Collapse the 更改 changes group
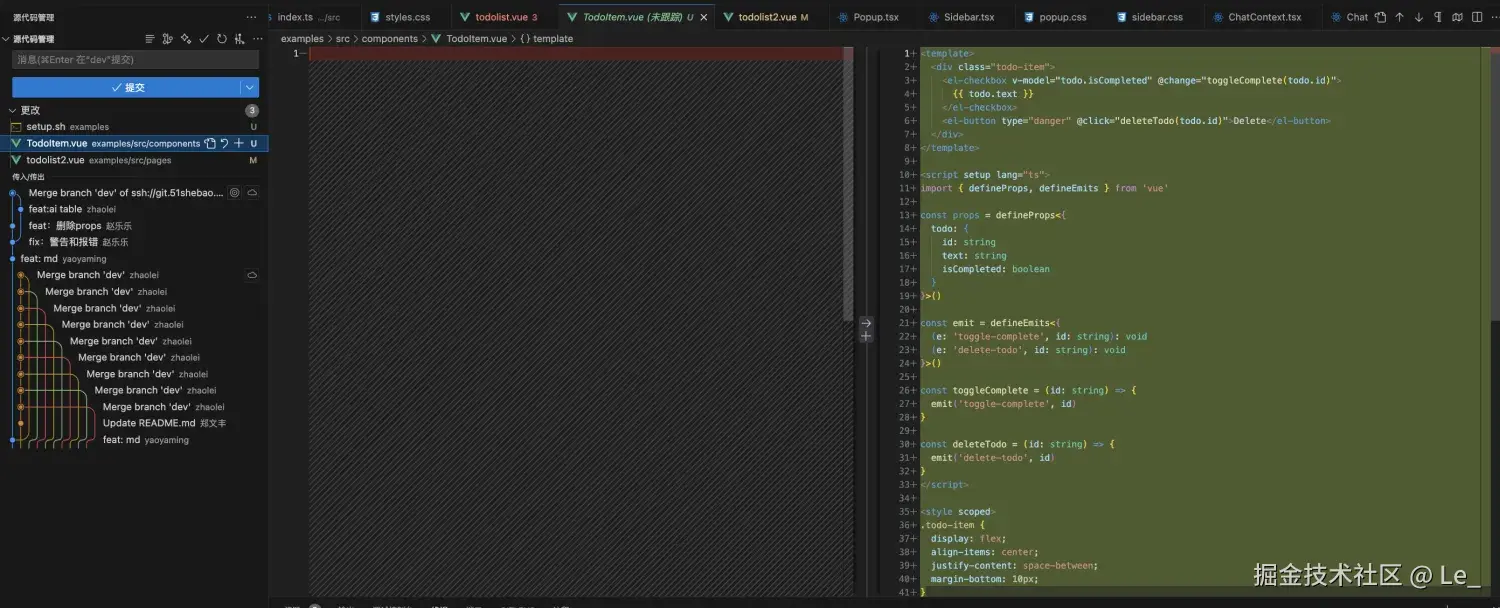The width and height of the screenshot is (1500, 608). [13, 110]
